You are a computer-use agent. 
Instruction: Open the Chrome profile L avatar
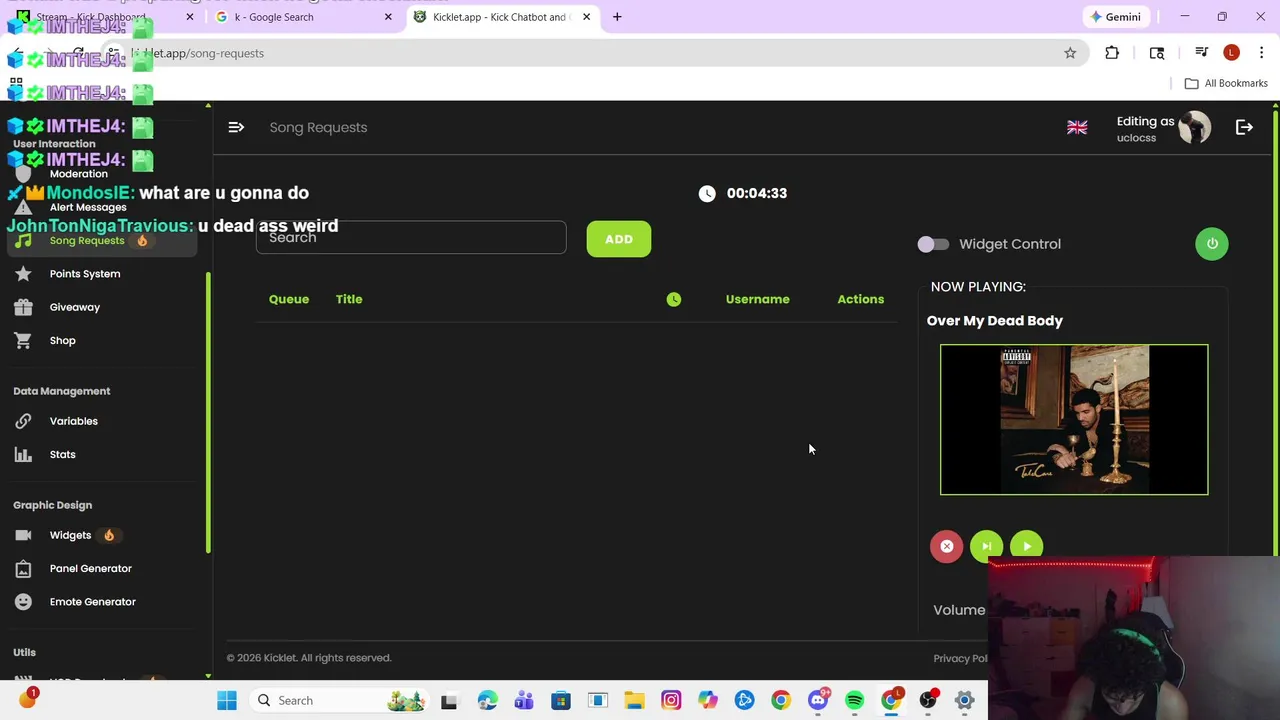tap(1231, 53)
